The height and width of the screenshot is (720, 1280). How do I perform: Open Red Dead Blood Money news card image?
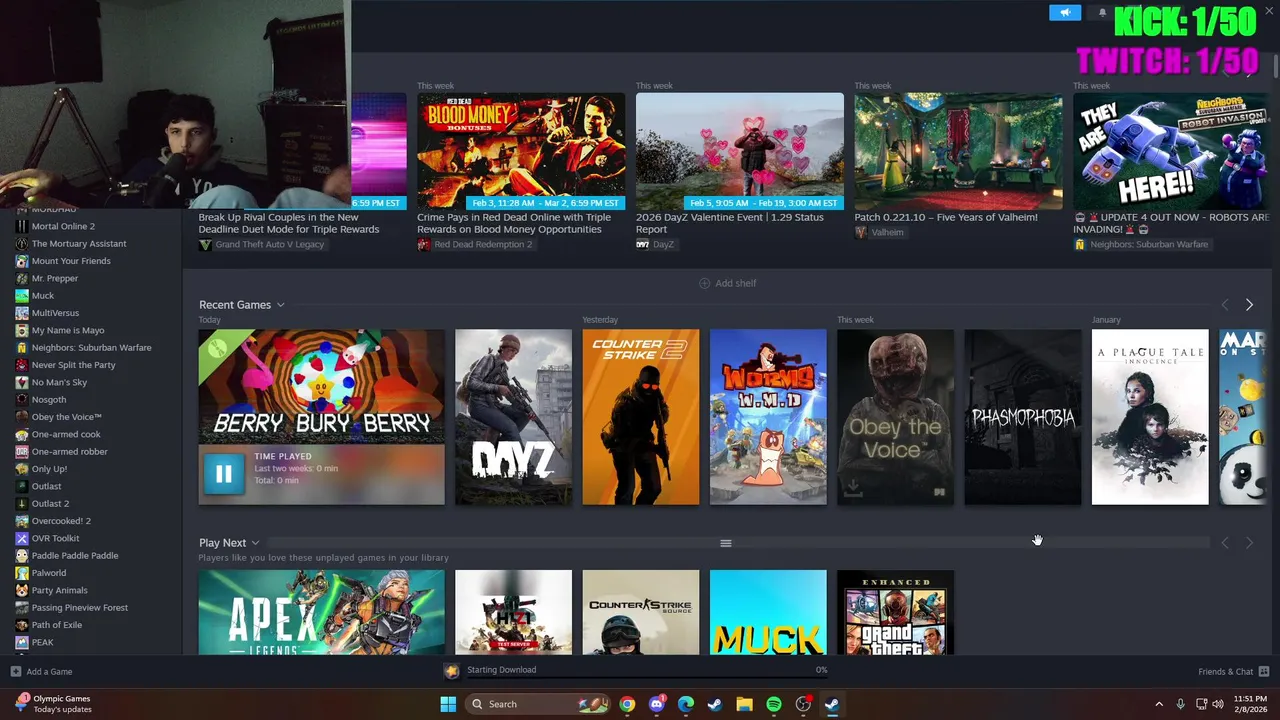coord(521,151)
